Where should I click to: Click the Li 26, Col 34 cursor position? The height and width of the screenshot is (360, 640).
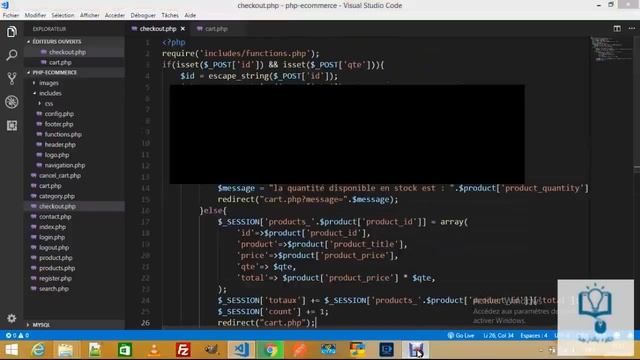pyautogui.click(x=498, y=336)
